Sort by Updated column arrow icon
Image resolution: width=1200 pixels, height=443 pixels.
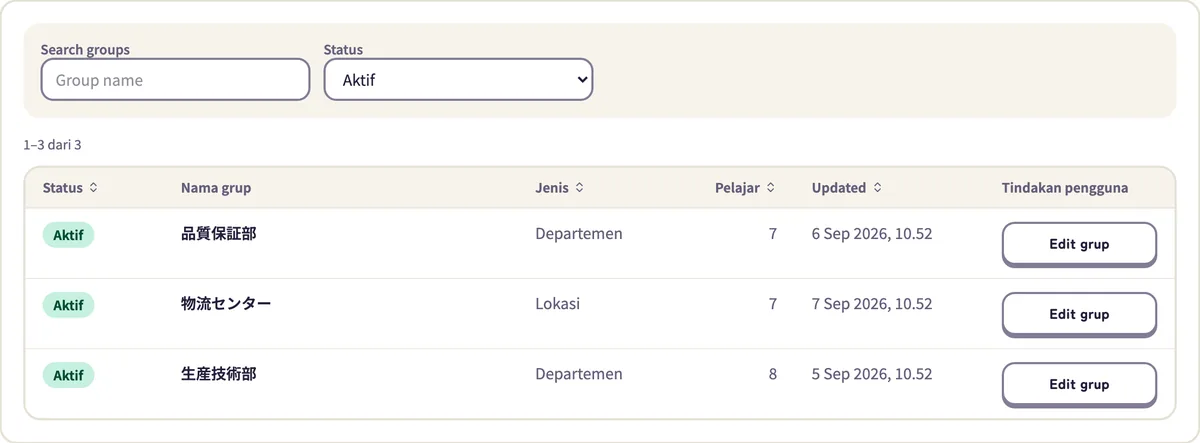pyautogui.click(x=877, y=188)
